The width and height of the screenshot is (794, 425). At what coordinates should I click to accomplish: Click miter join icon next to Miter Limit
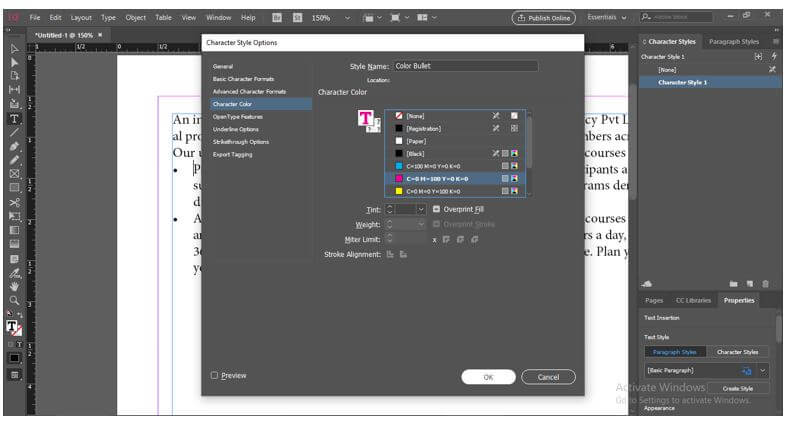point(446,240)
